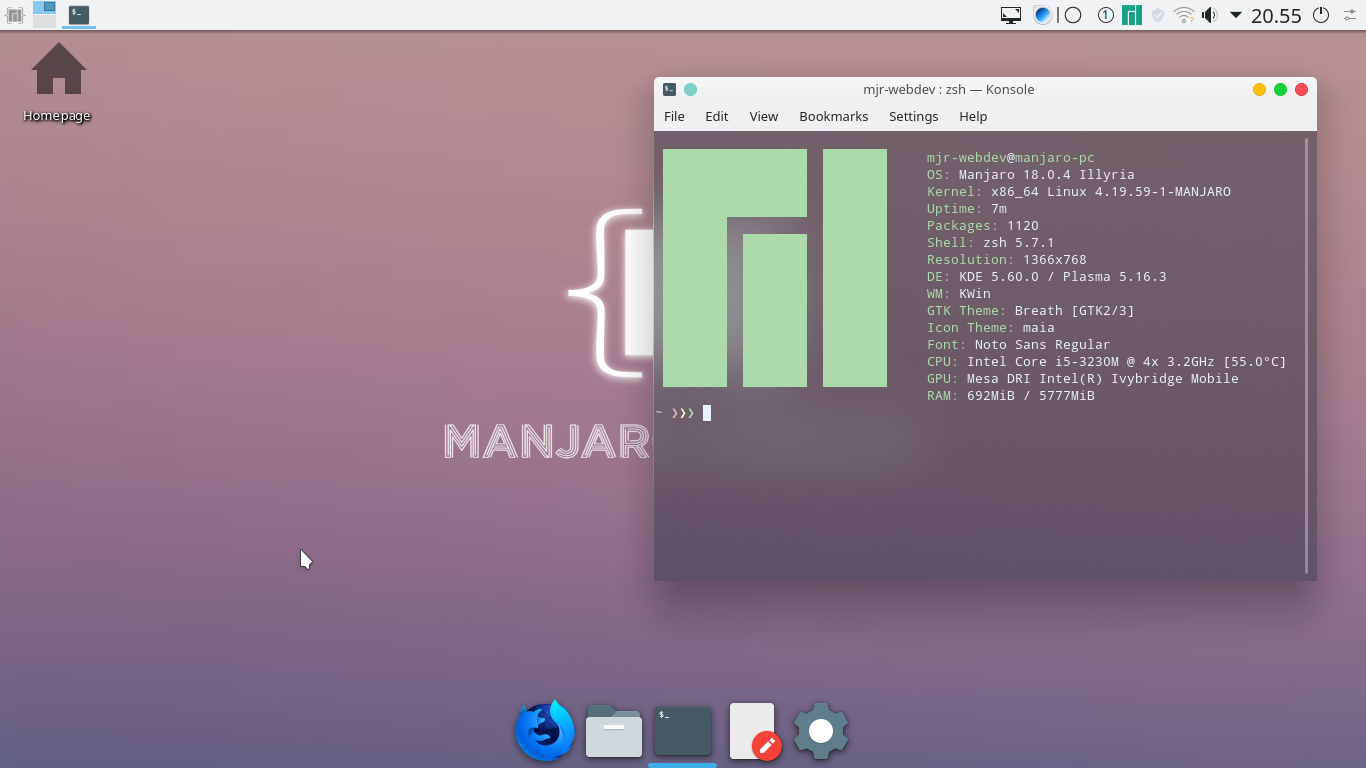Open the Help menu in Konsole
The height and width of the screenshot is (768, 1366).
point(973,116)
